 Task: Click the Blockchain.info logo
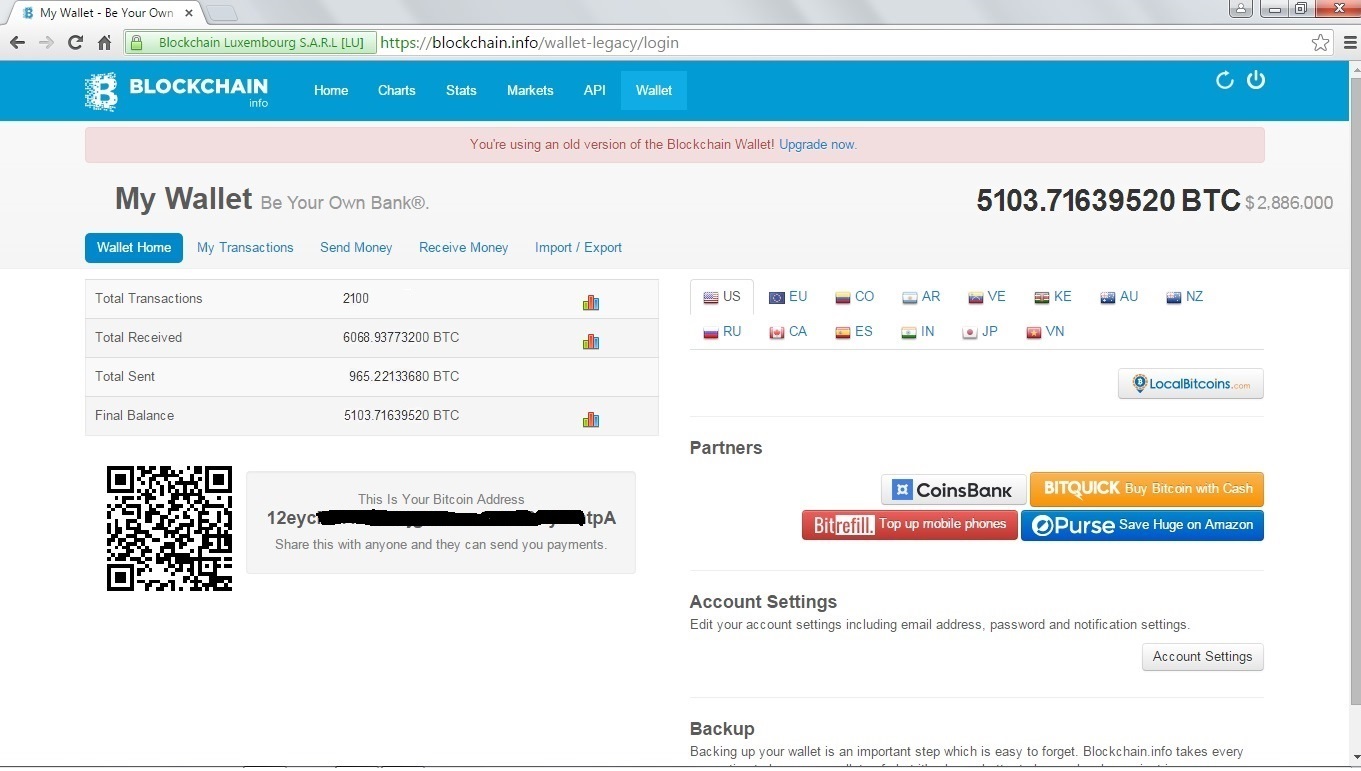pyautogui.click(x=176, y=90)
